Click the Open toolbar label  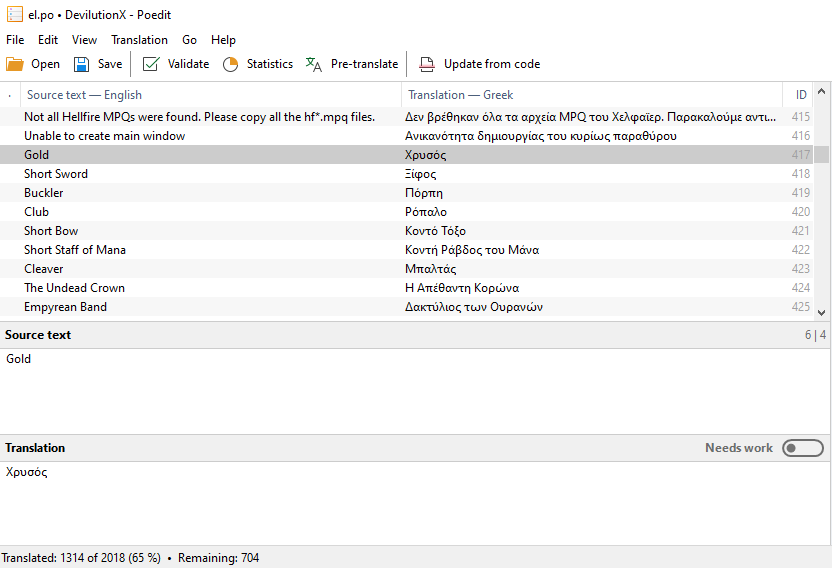(x=45, y=64)
